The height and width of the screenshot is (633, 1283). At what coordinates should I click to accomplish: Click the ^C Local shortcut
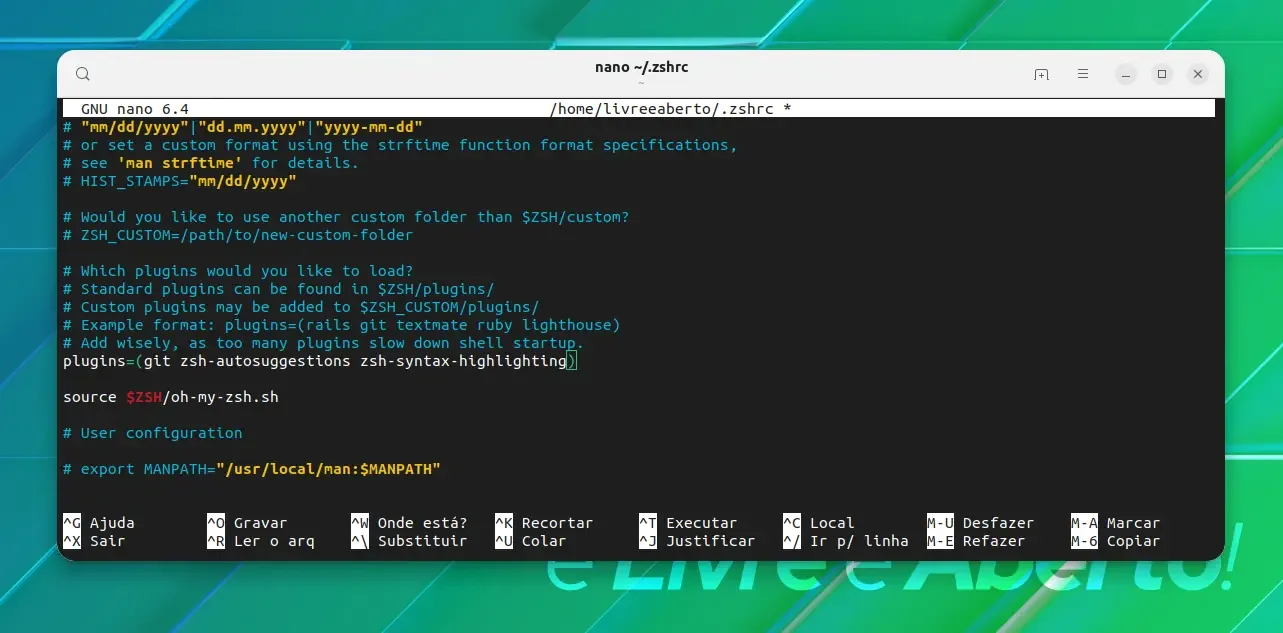[819, 523]
